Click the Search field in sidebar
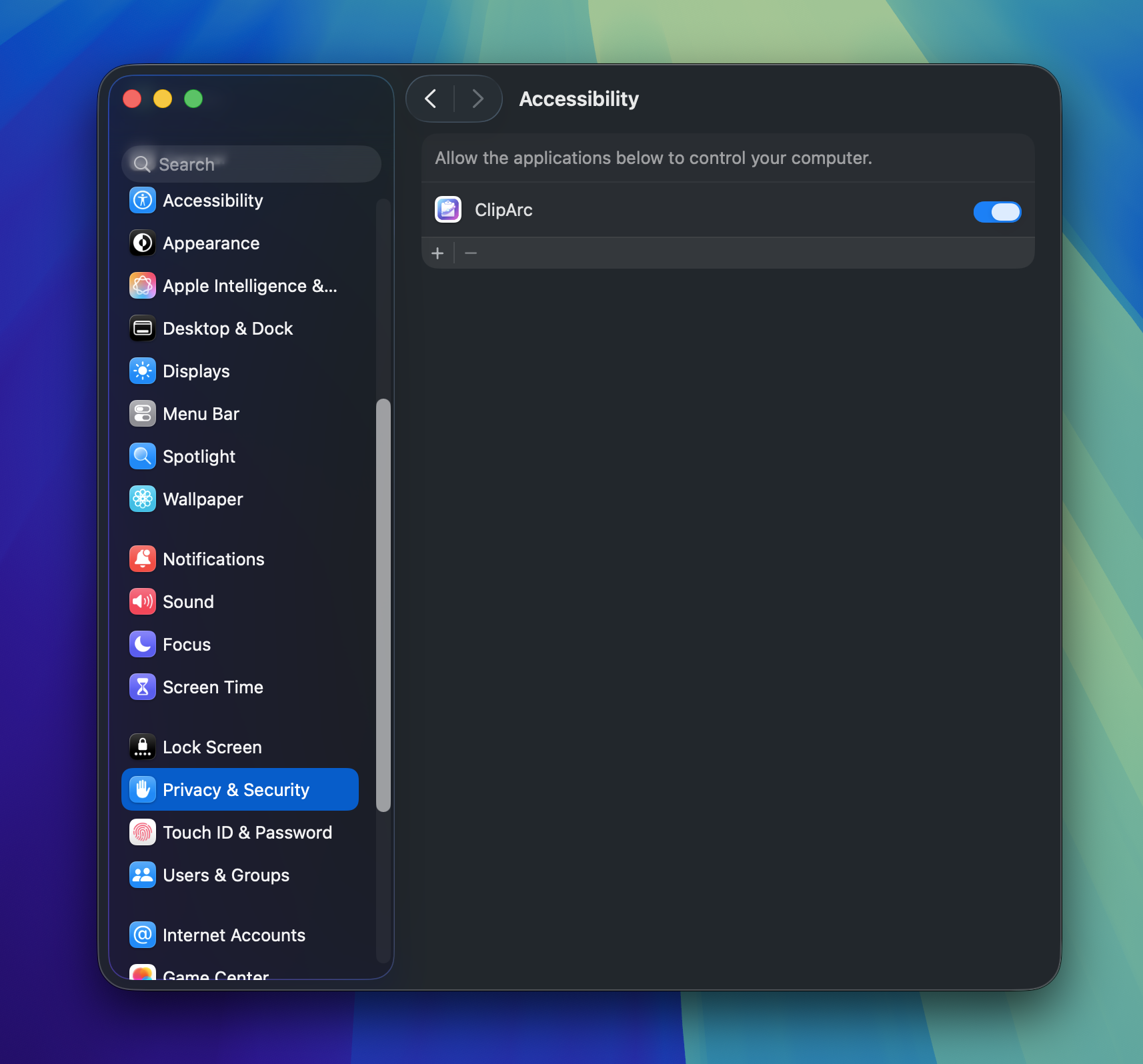The width and height of the screenshot is (1143, 1064). [x=251, y=163]
